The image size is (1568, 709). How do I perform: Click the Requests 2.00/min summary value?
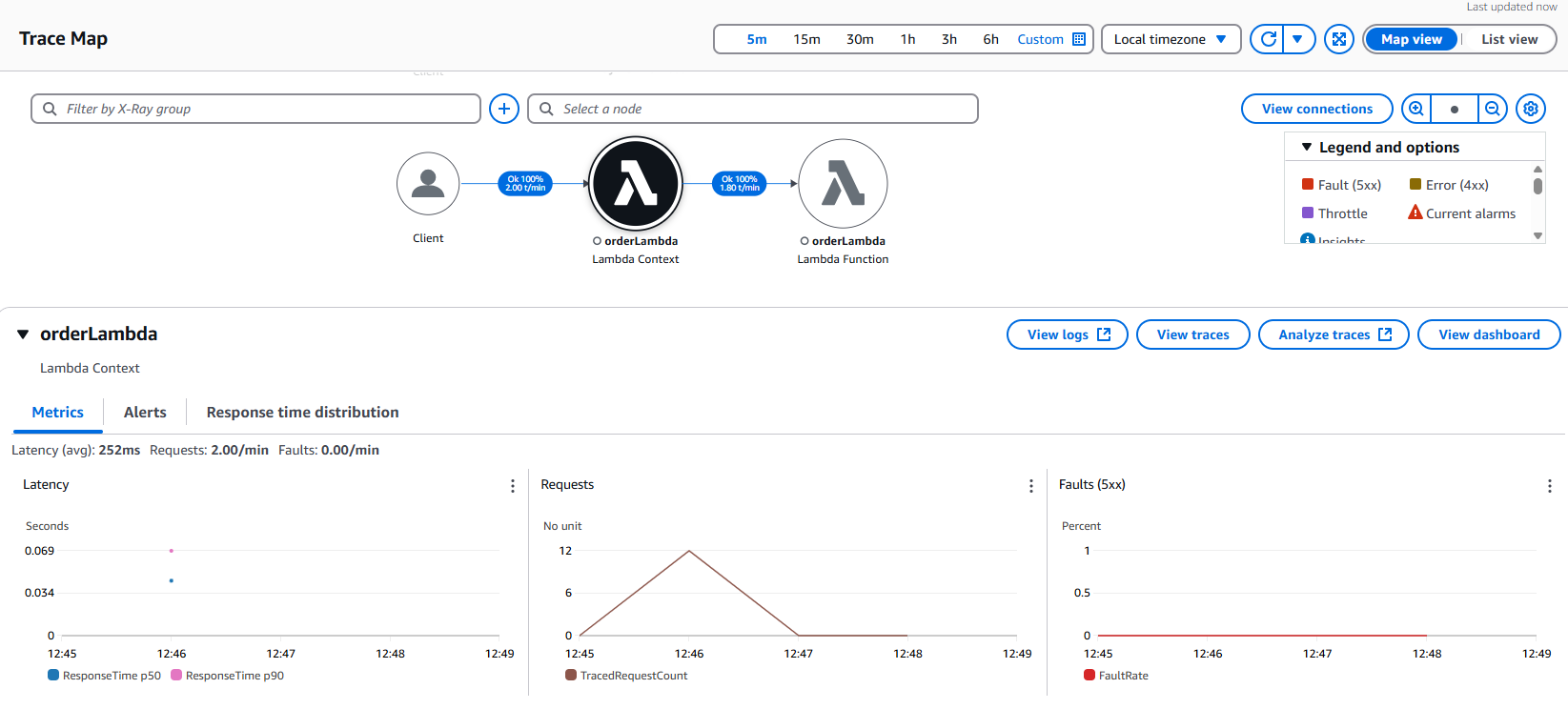pyautogui.click(x=239, y=450)
